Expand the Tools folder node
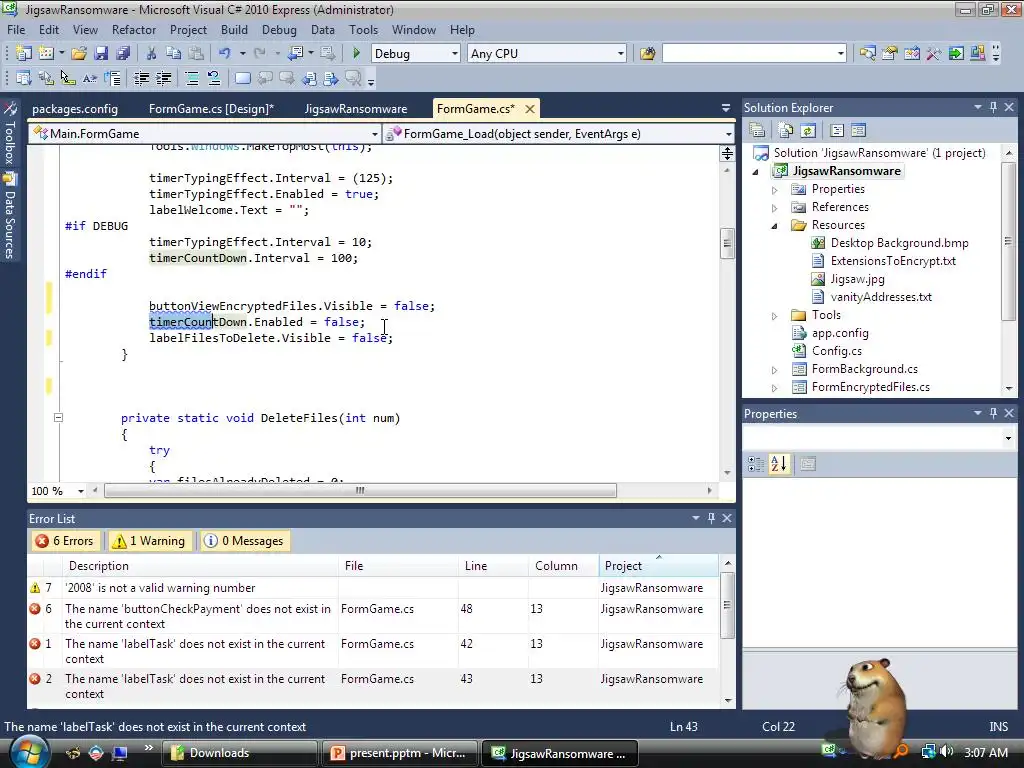Image resolution: width=1024 pixels, height=768 pixels. [775, 316]
